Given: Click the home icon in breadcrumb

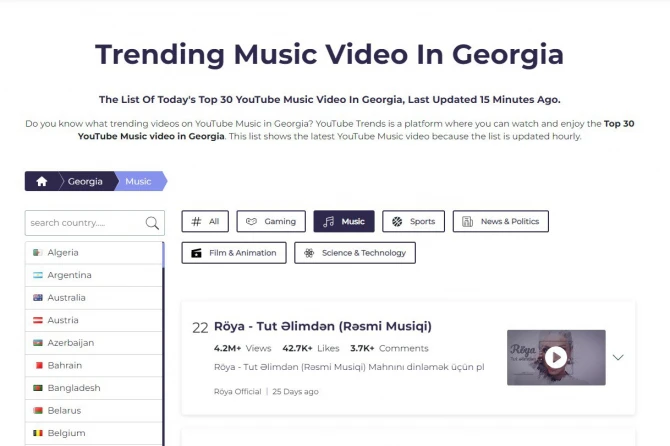Looking at the screenshot, I should pyautogui.click(x=41, y=181).
